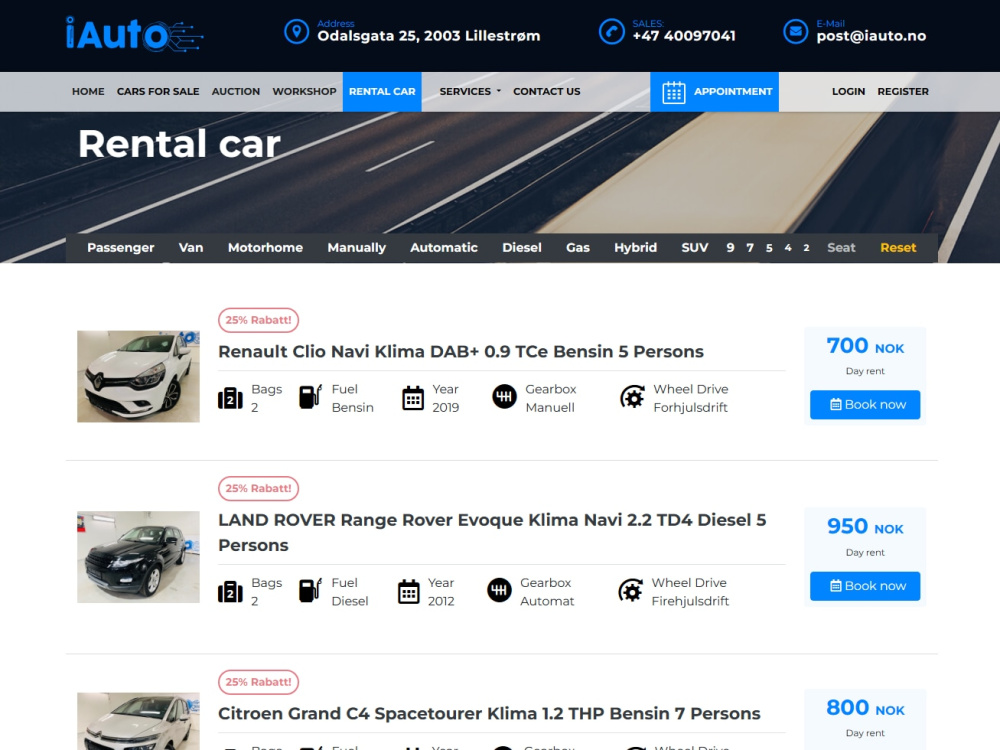Reset the rental filters

(x=898, y=247)
